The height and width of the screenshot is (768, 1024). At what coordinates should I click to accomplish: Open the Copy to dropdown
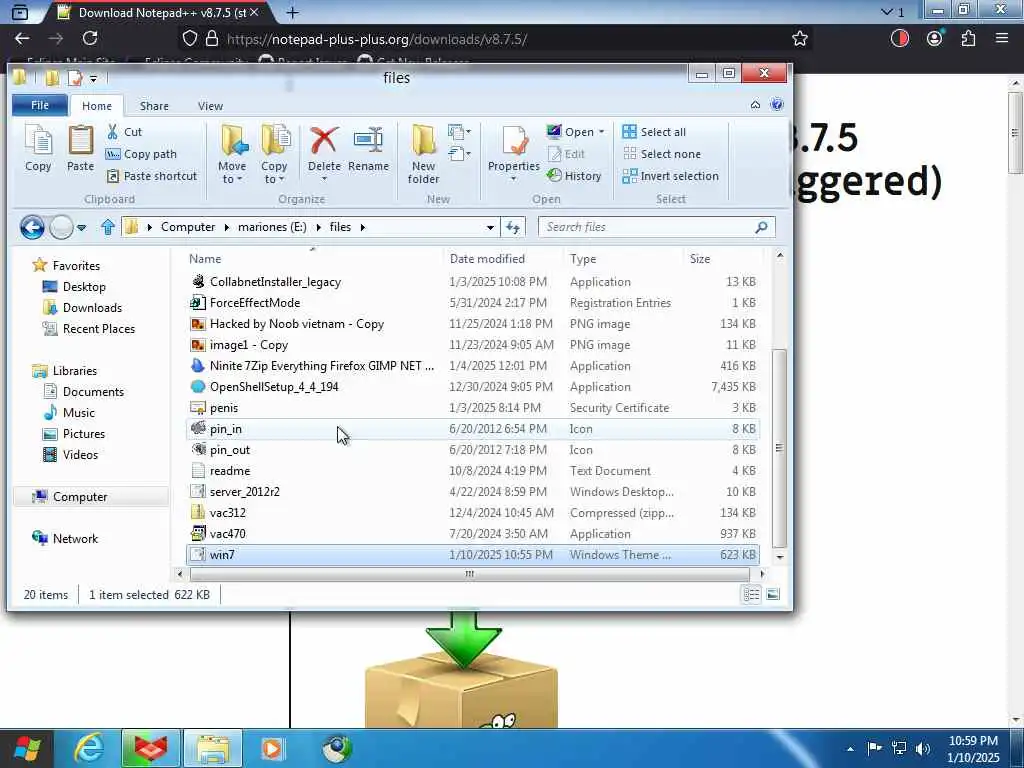274,154
